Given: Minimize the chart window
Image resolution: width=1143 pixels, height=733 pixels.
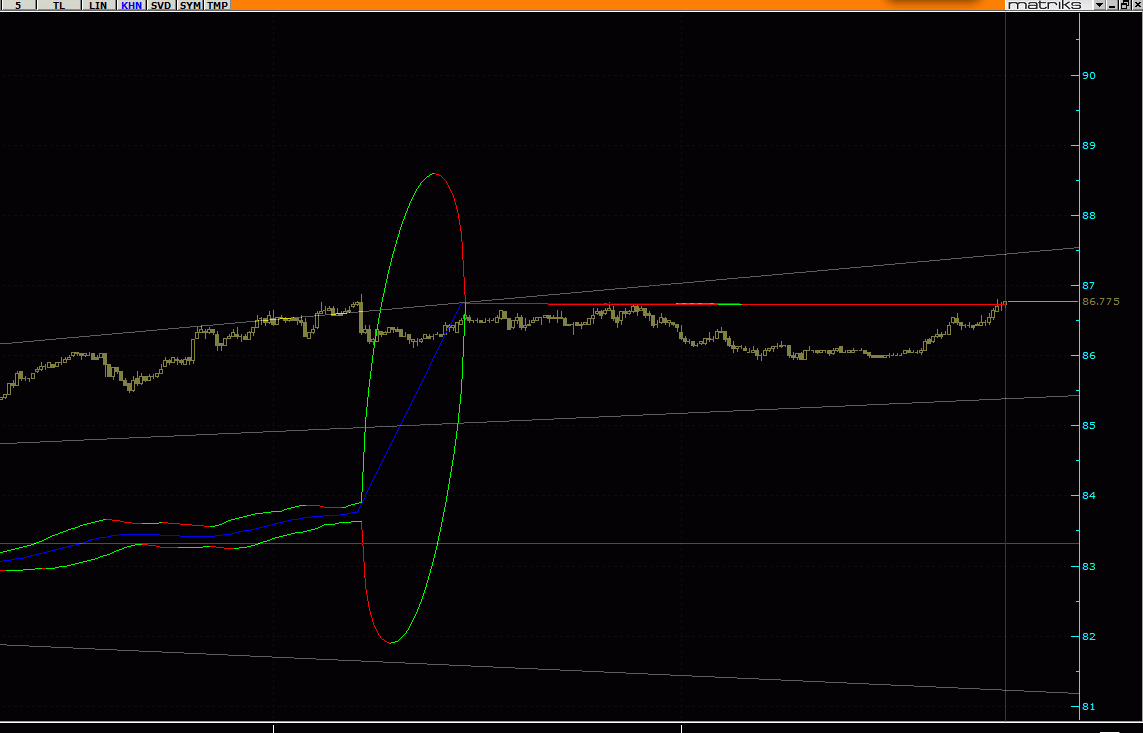Looking at the screenshot, I should tap(1112, 5).
